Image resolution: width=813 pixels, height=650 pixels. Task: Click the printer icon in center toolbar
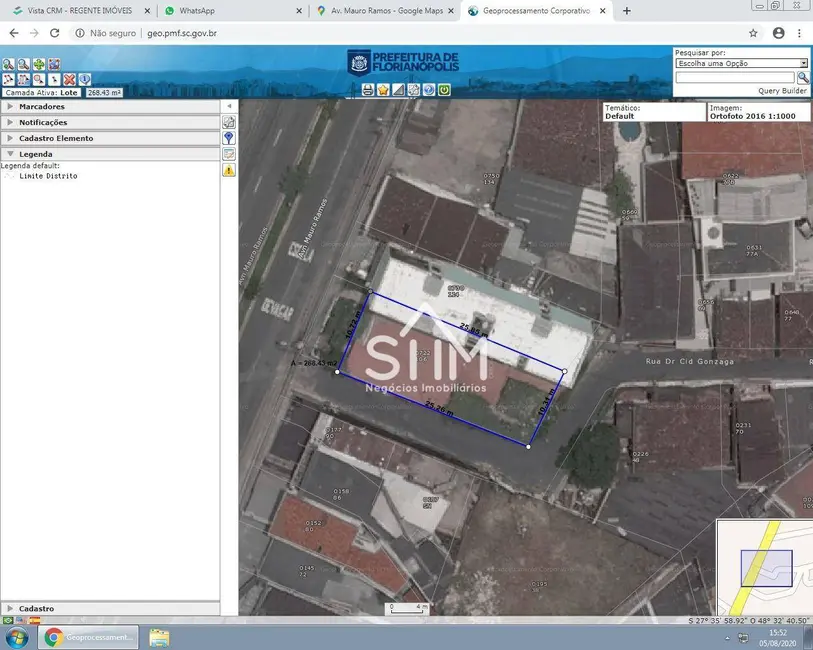click(x=368, y=90)
